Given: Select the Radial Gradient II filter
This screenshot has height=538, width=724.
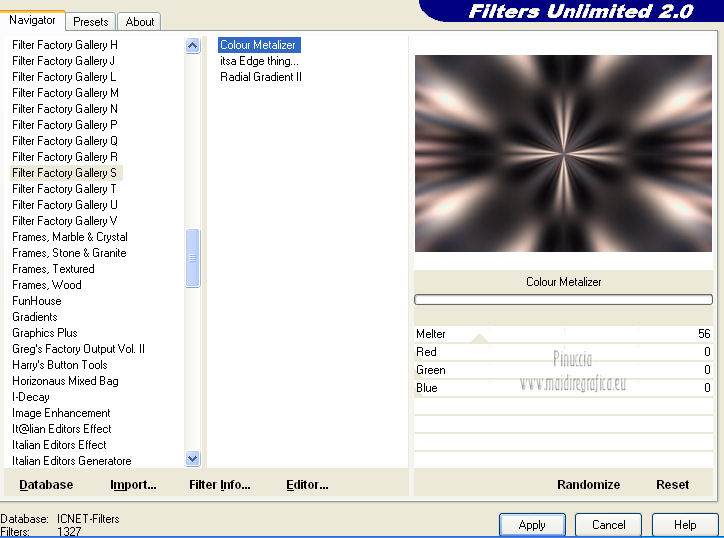Looking at the screenshot, I should tap(261, 77).
